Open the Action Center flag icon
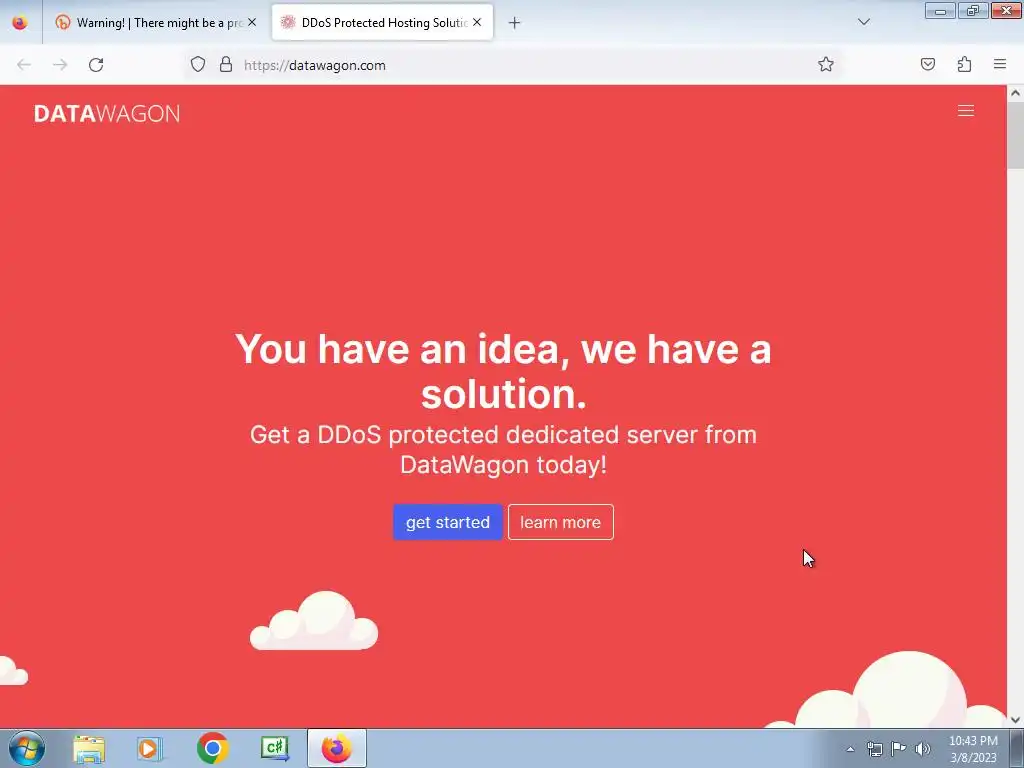The image size is (1024, 768). point(899,749)
